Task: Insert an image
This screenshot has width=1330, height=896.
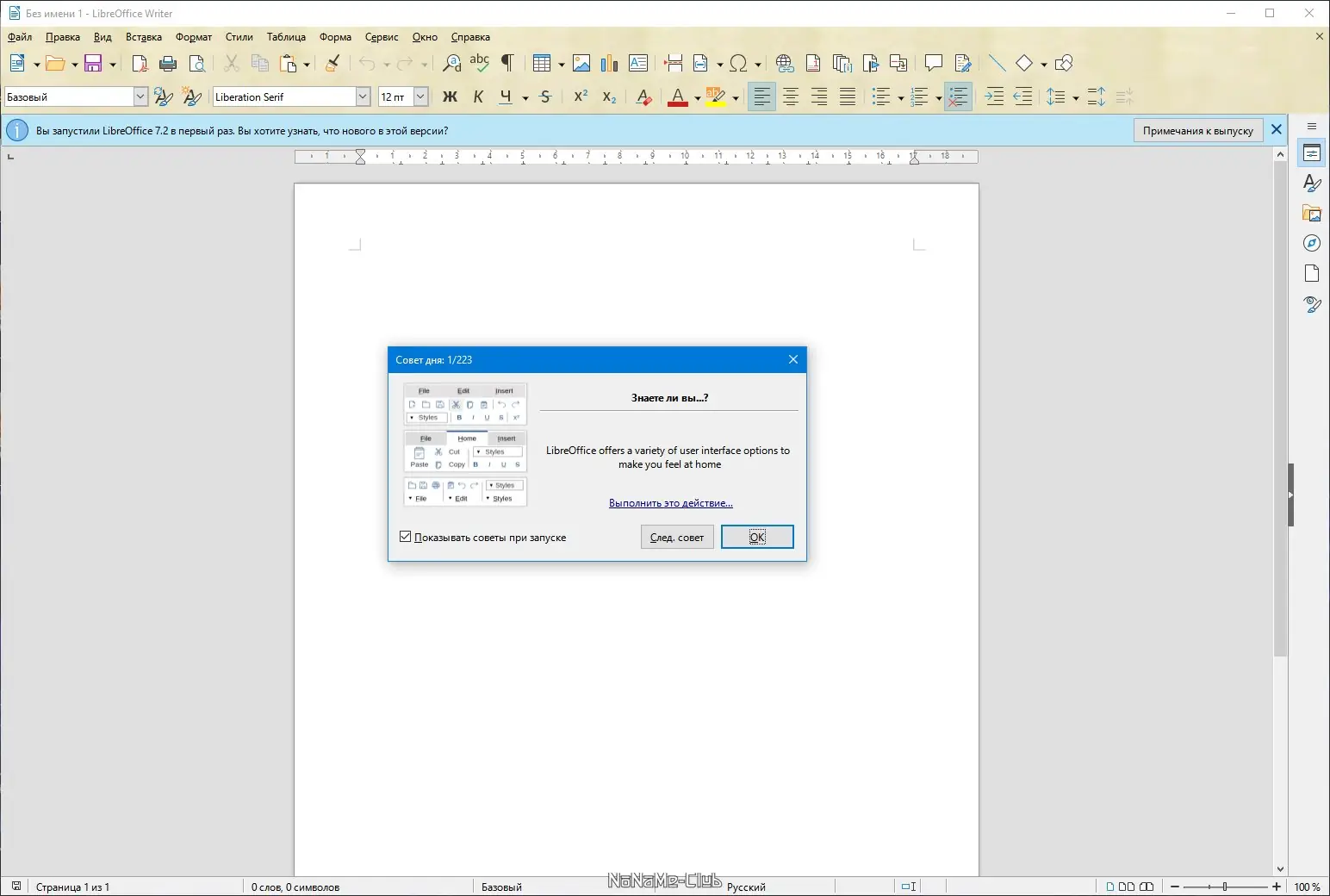Action: coord(581,63)
